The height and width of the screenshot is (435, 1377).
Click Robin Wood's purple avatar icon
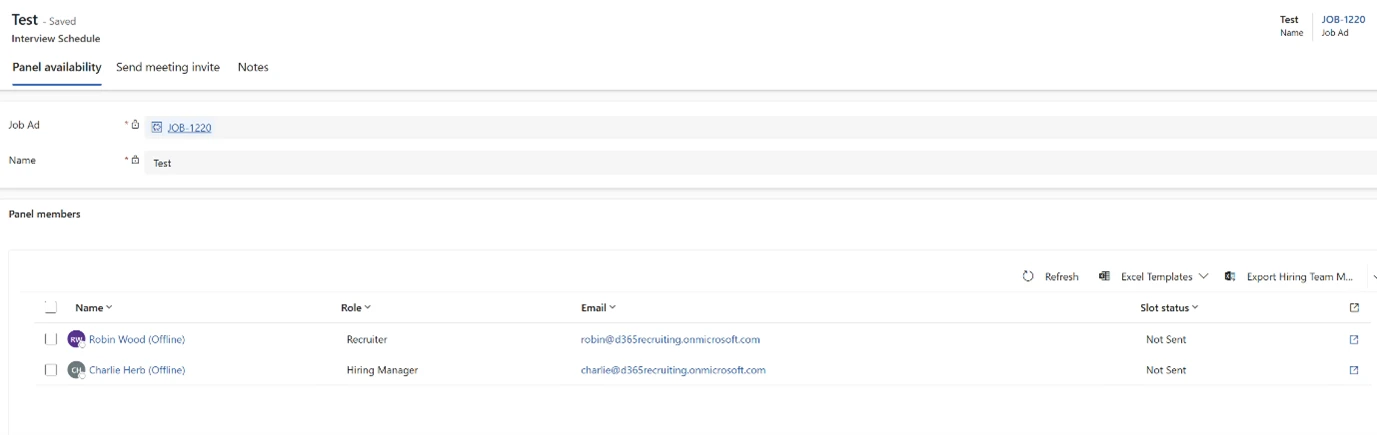tap(76, 340)
